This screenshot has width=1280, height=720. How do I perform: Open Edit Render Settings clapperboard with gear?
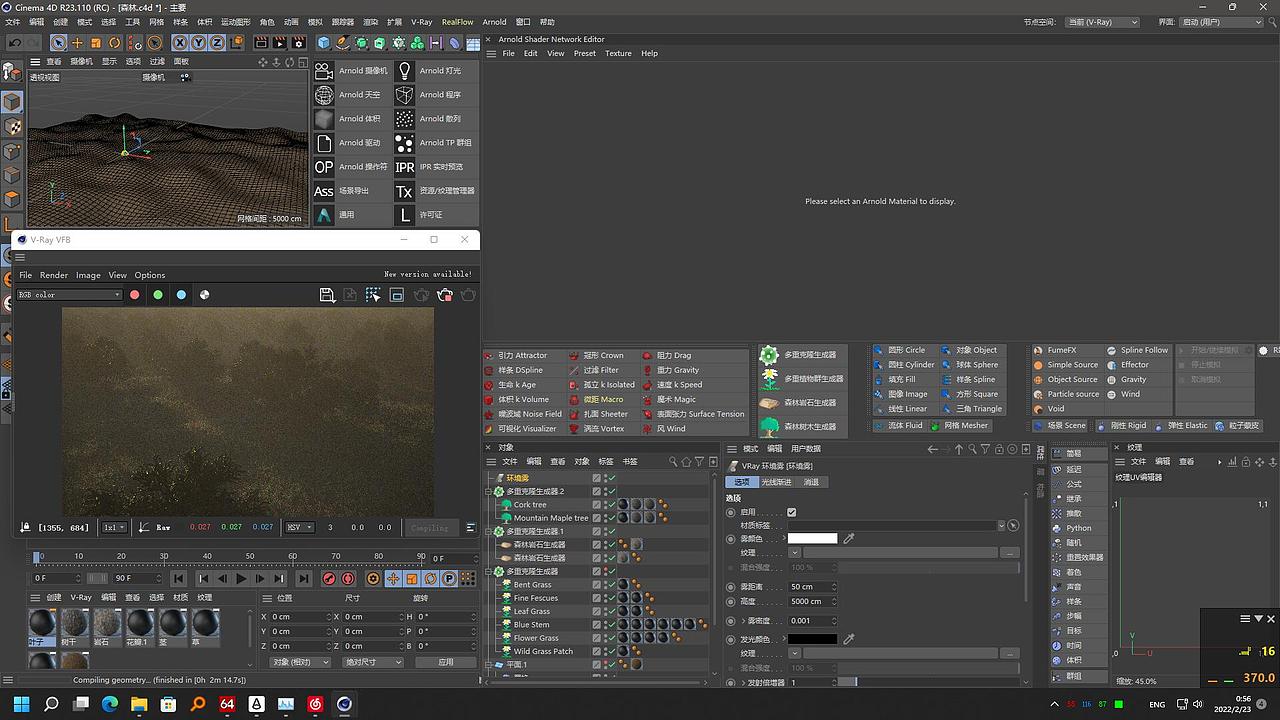(x=298, y=43)
